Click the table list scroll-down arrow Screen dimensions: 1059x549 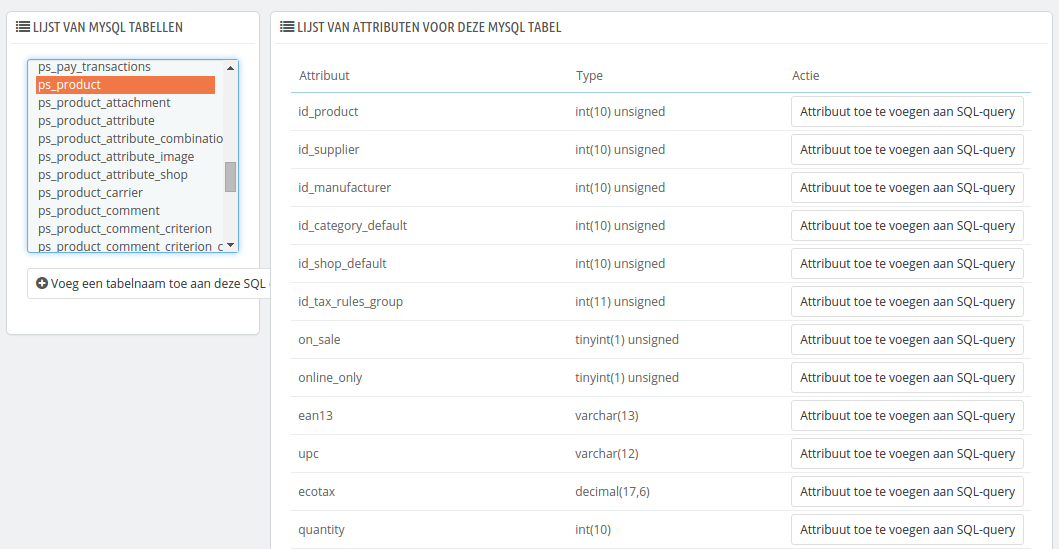pyautogui.click(x=230, y=245)
